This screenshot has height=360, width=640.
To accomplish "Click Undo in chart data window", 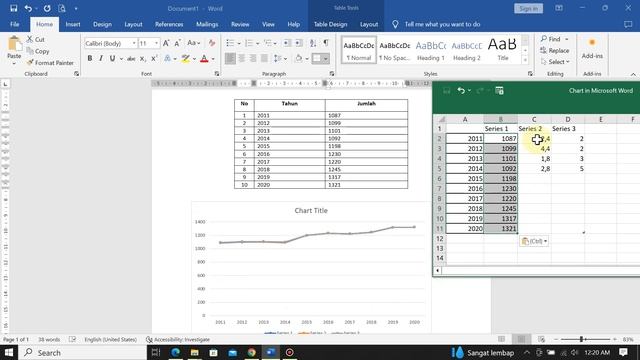I will (461, 91).
